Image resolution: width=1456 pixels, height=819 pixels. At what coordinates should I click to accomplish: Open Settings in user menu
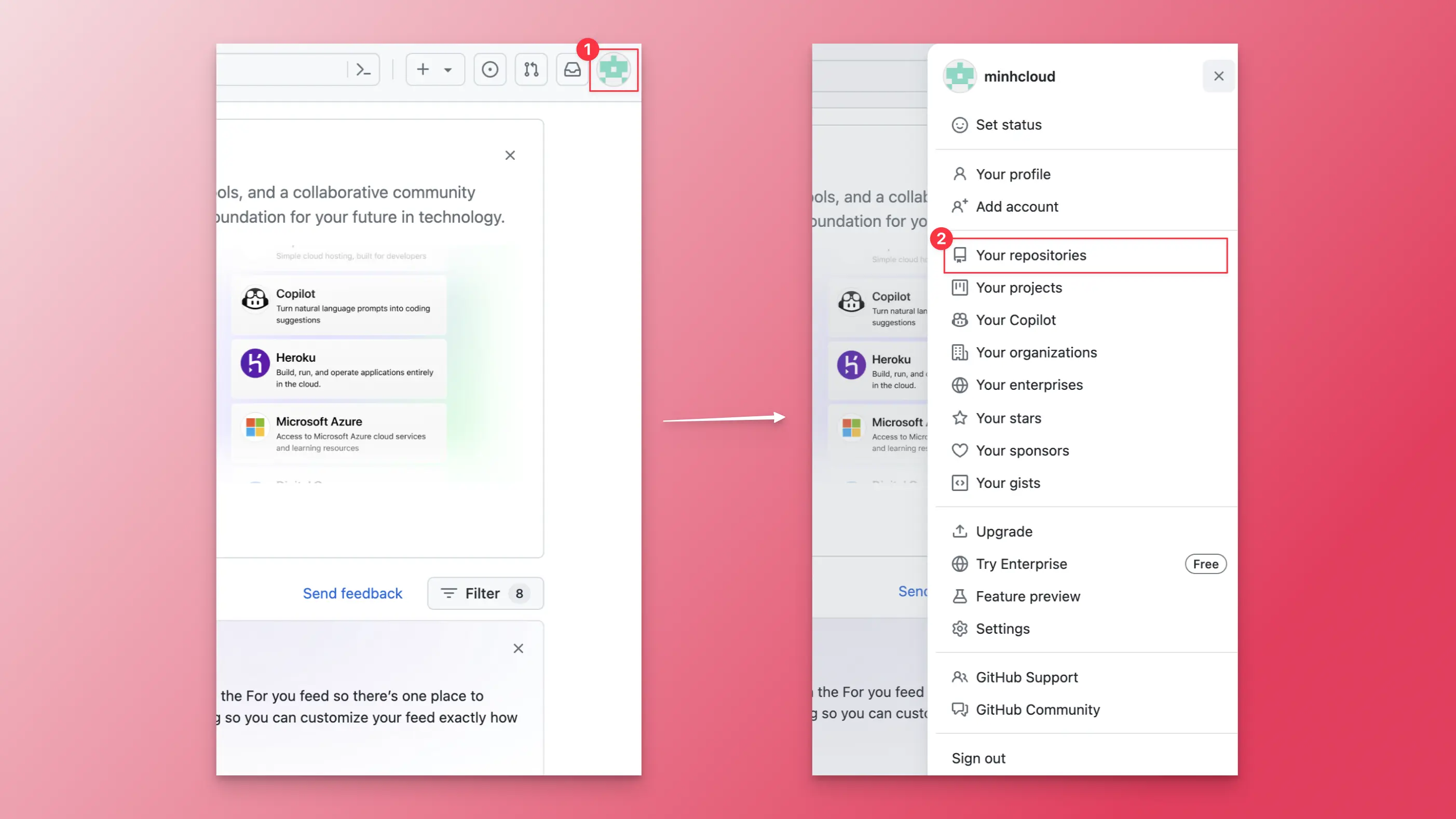coord(1085,629)
